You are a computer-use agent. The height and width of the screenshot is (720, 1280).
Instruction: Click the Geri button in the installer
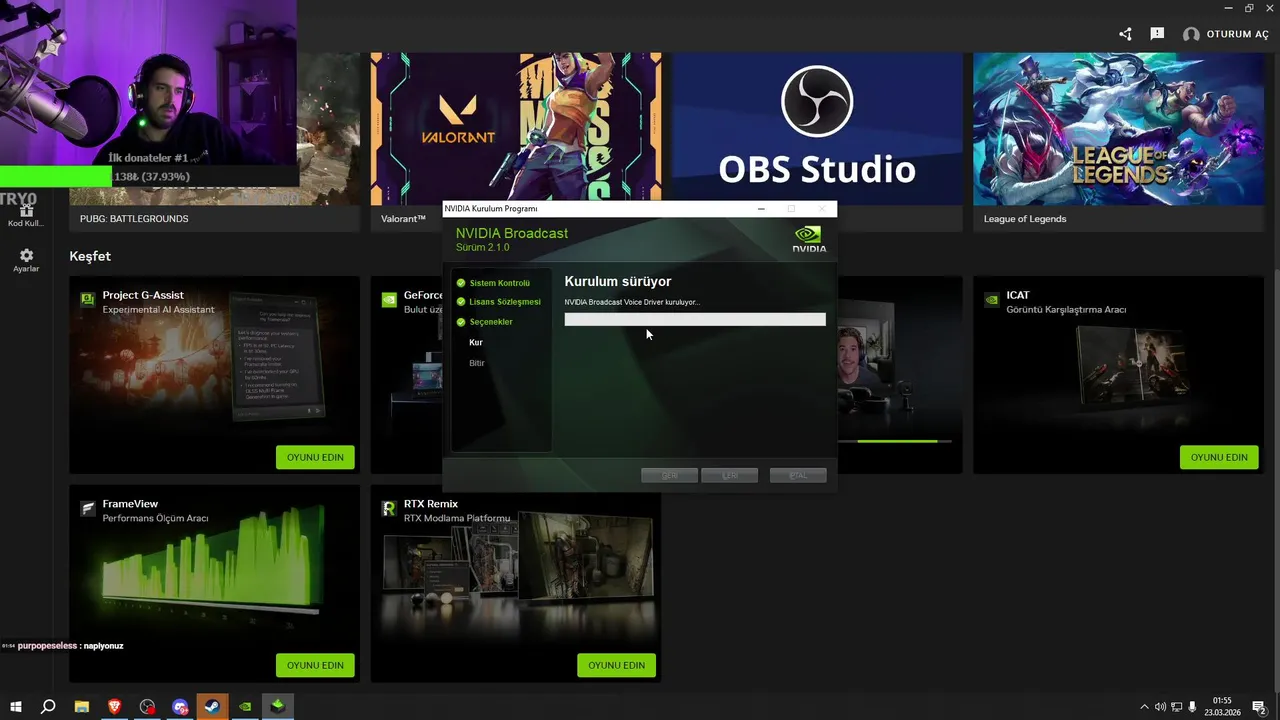click(669, 475)
